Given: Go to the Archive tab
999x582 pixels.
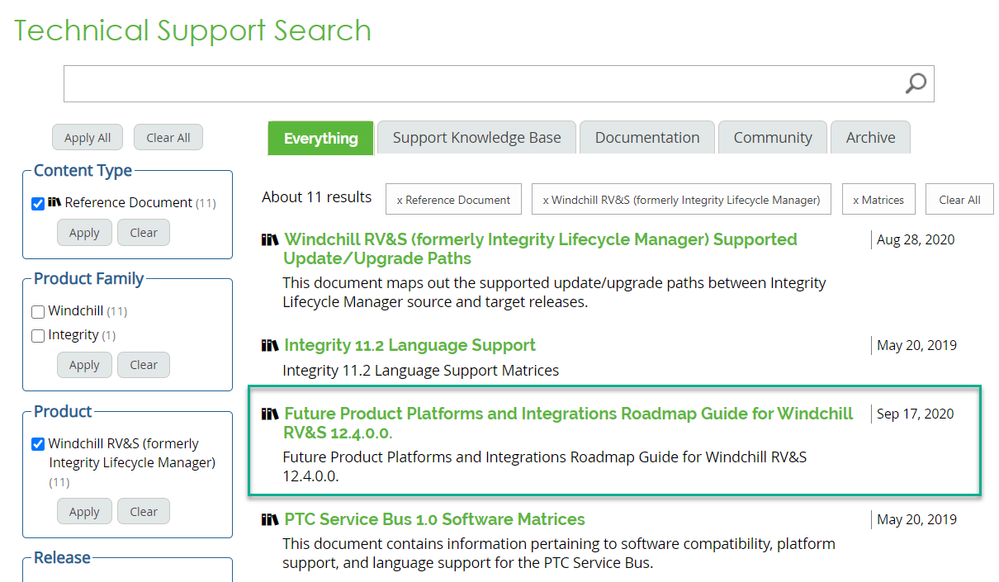Looking at the screenshot, I should click(x=870, y=138).
